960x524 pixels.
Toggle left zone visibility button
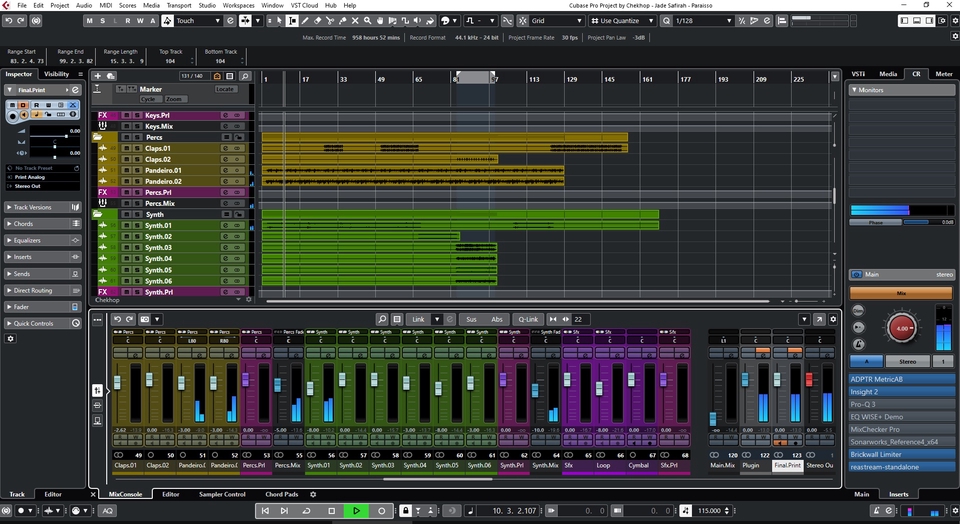[904, 20]
